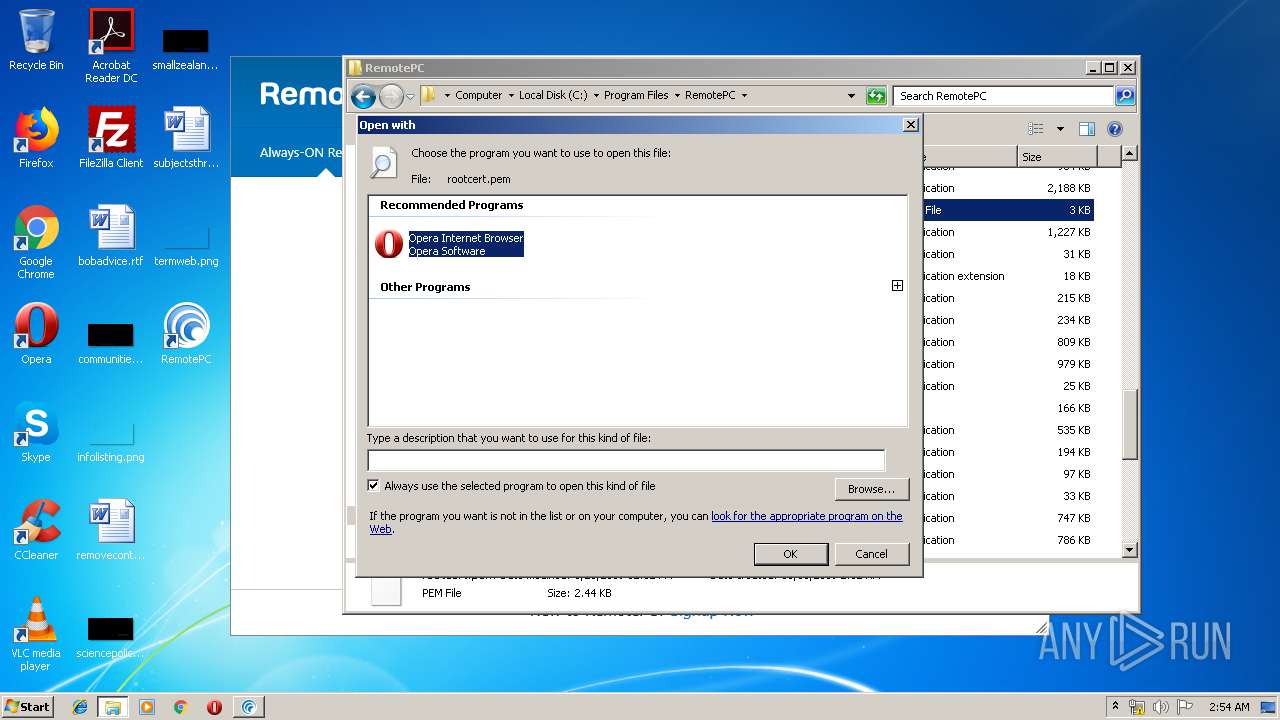The width and height of the screenshot is (1280, 720).
Task: Open the Opera desktop shortcut
Action: (36, 334)
